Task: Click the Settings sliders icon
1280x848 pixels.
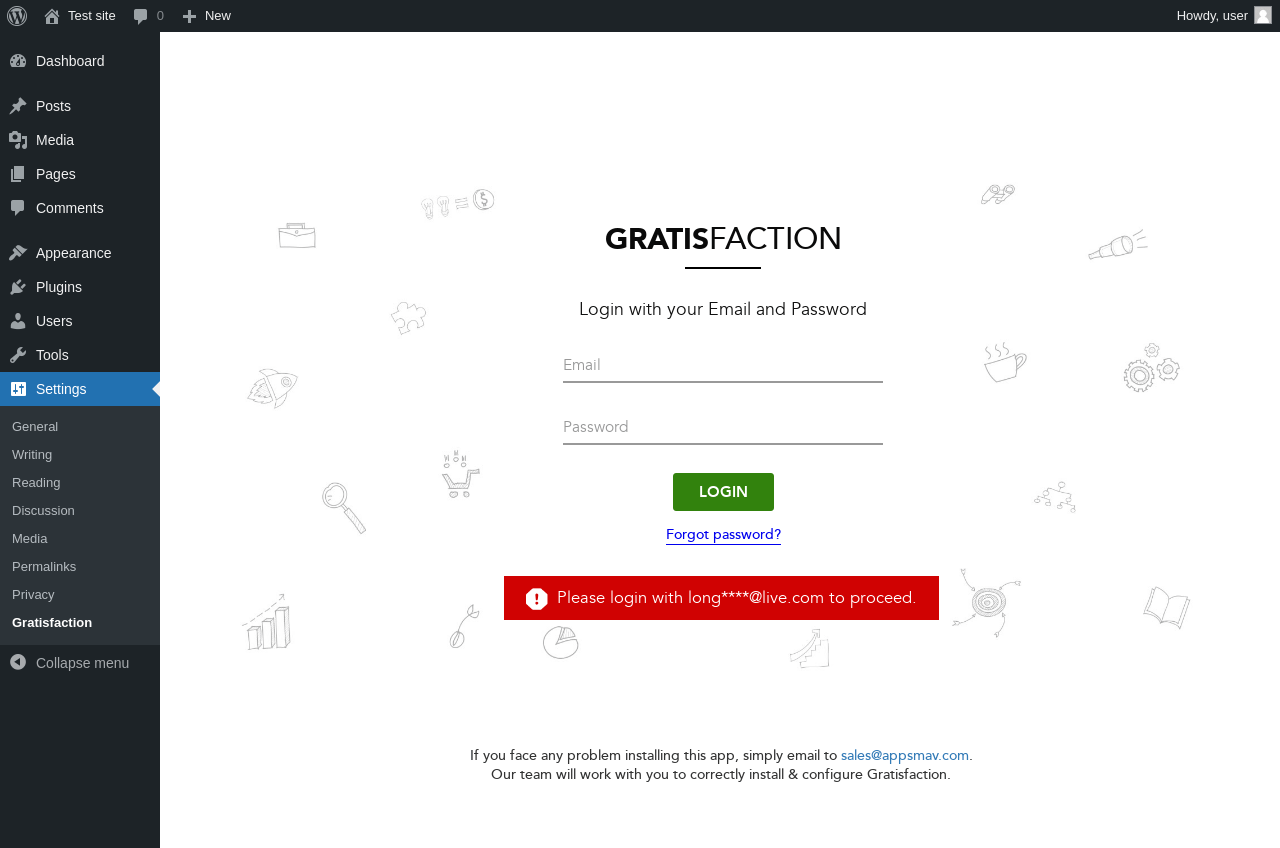Action: click(18, 389)
